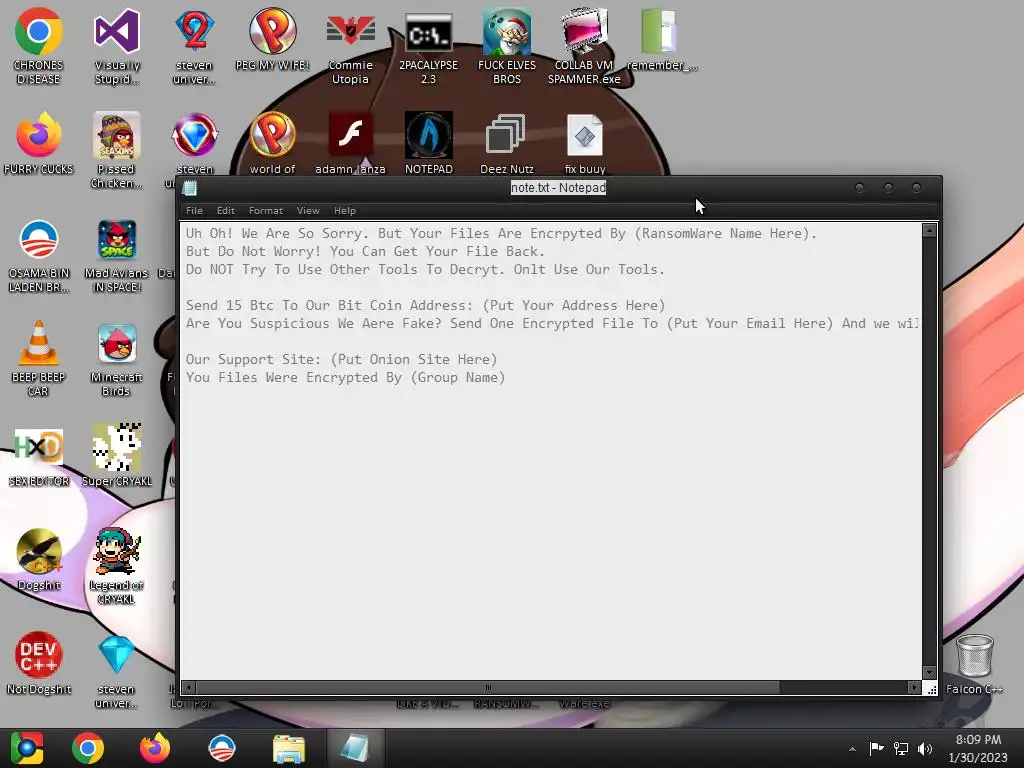
Task: Maximize the Notepad window
Action: click(888, 188)
